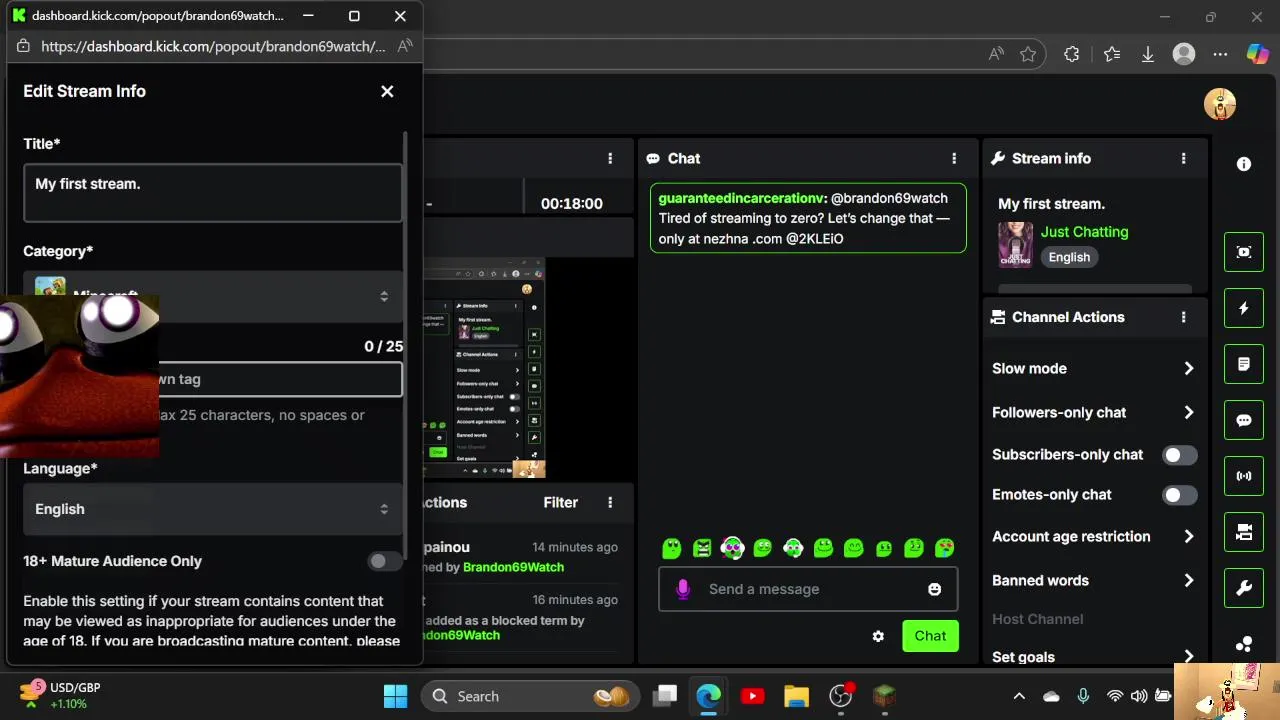Click the 00:18:00 stream timer
Screen dimensions: 1280x720
click(x=572, y=203)
